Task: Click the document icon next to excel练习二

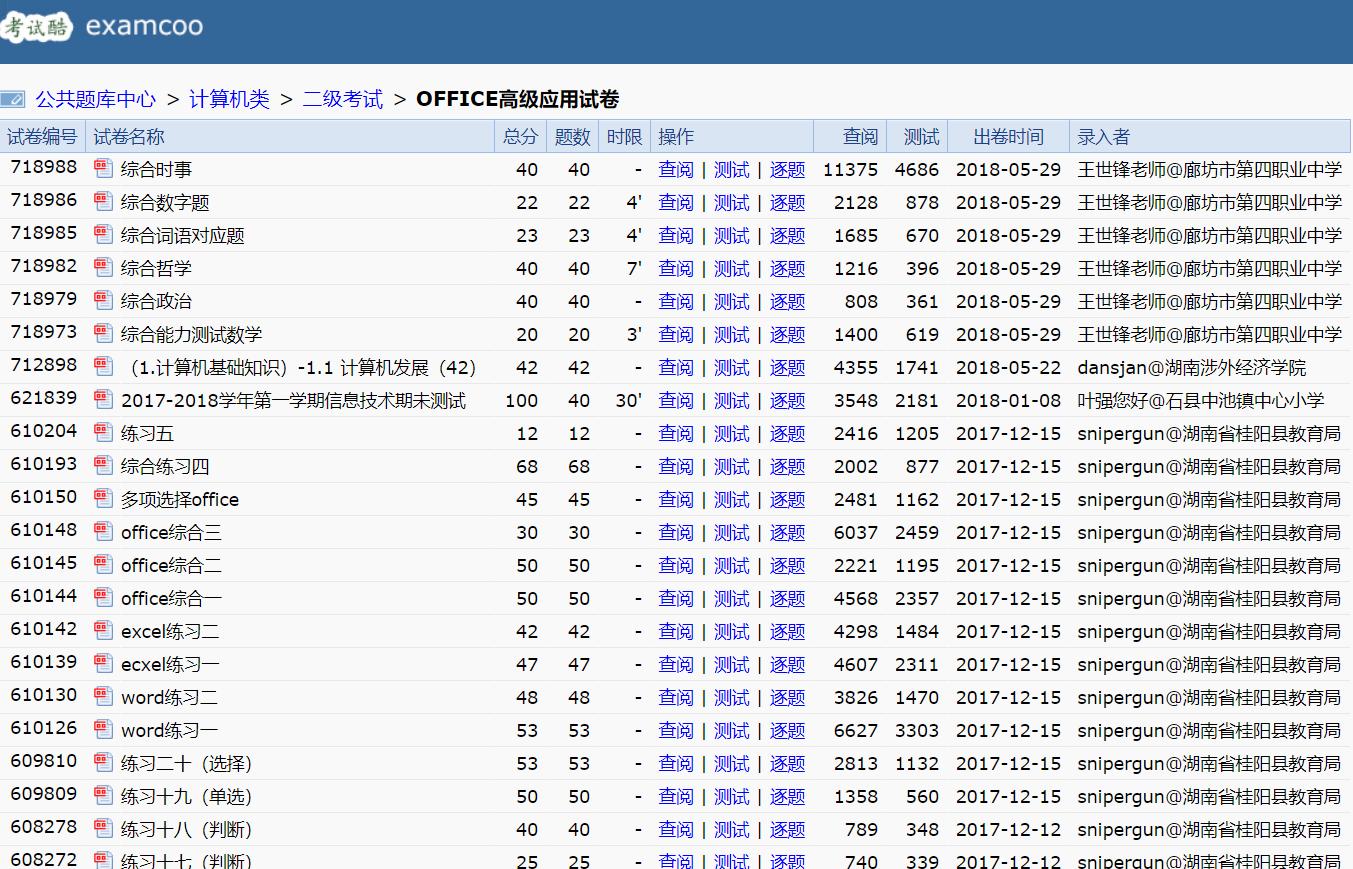Action: pyautogui.click(x=103, y=631)
